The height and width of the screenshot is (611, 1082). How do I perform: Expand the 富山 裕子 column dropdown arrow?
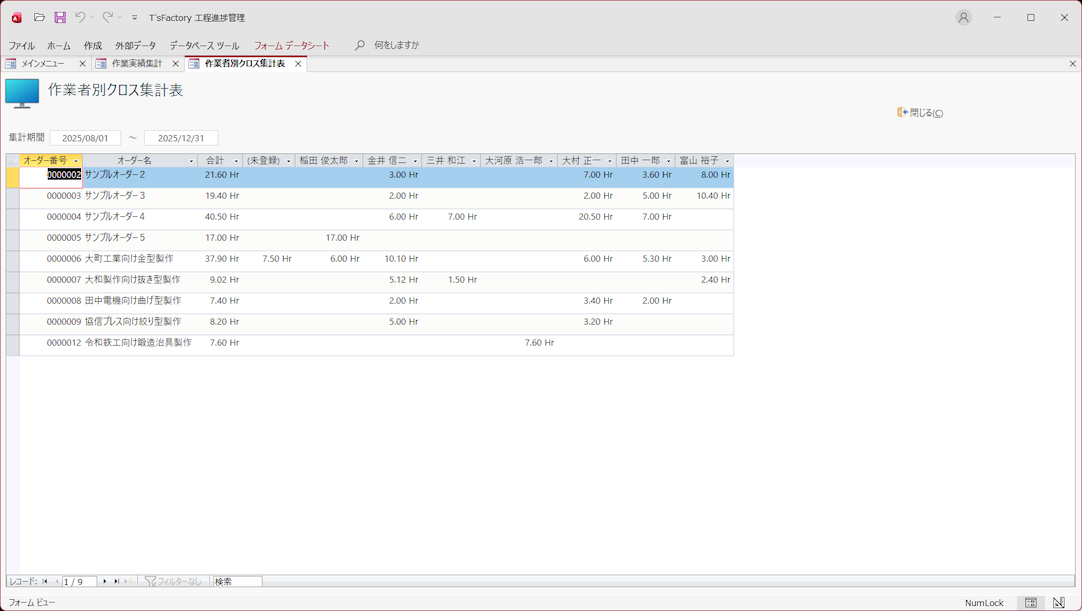point(727,161)
